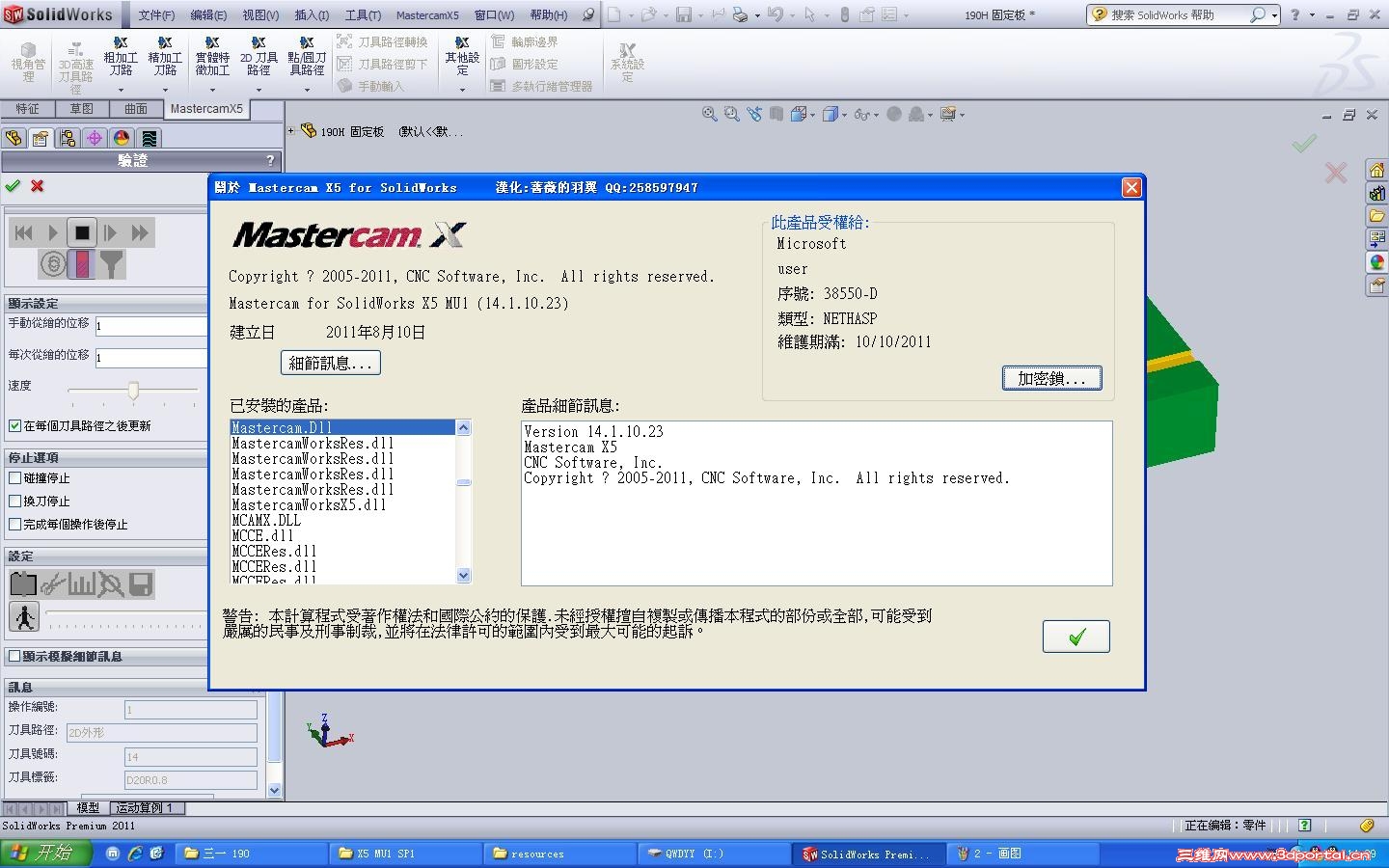Open the resources folder taskbar button

coord(559,854)
